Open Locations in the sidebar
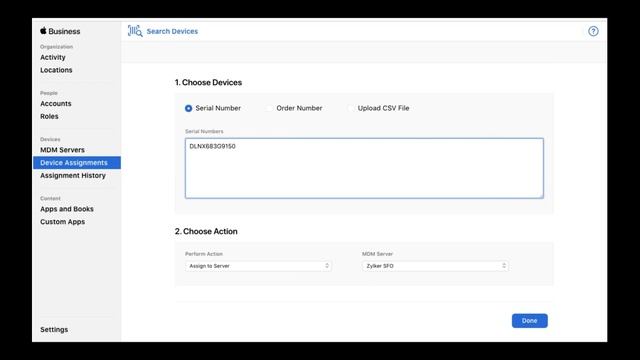 [56, 70]
